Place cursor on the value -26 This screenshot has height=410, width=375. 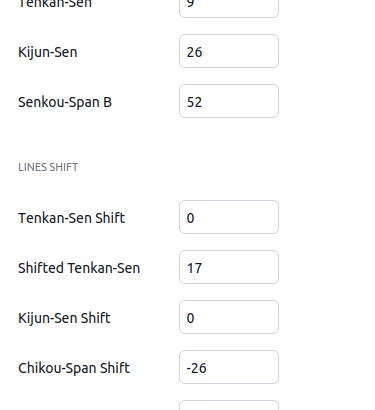click(197, 368)
